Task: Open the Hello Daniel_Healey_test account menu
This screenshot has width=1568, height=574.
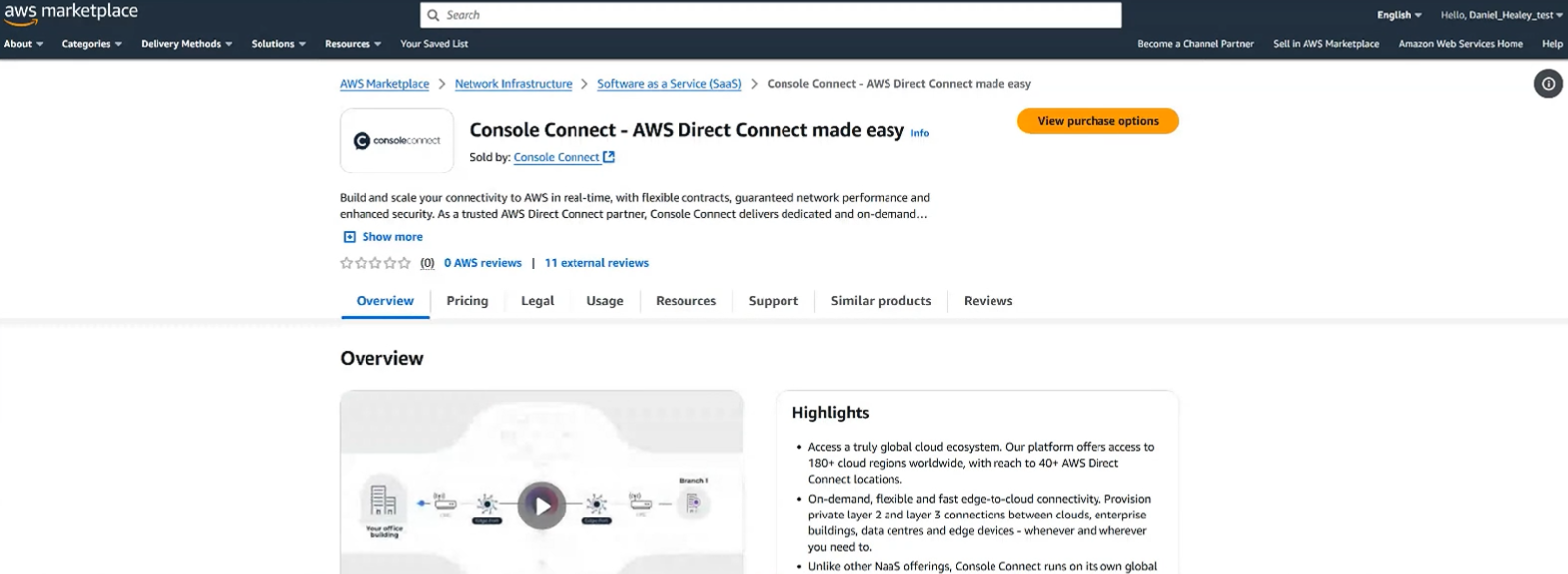Action: click(1504, 15)
